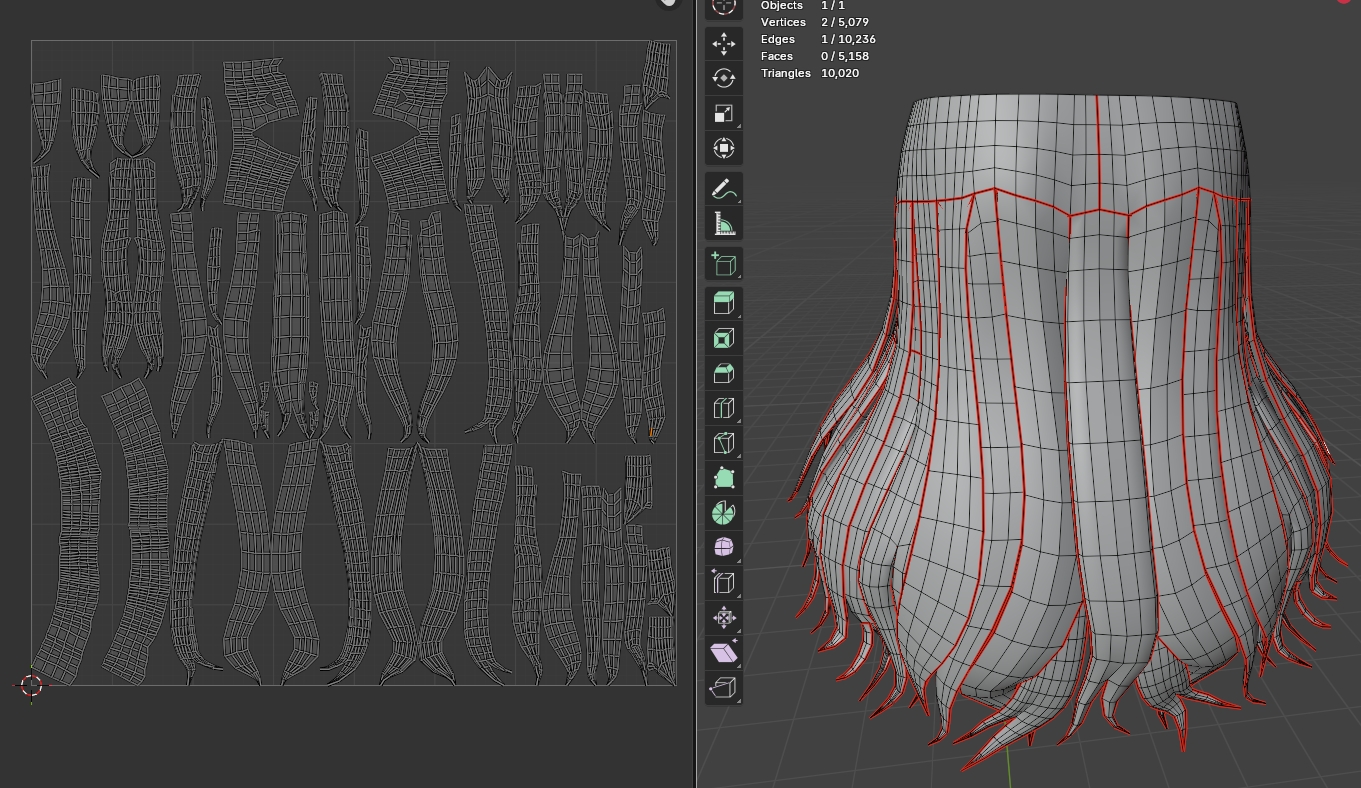Select the Rotate tool

(x=723, y=78)
